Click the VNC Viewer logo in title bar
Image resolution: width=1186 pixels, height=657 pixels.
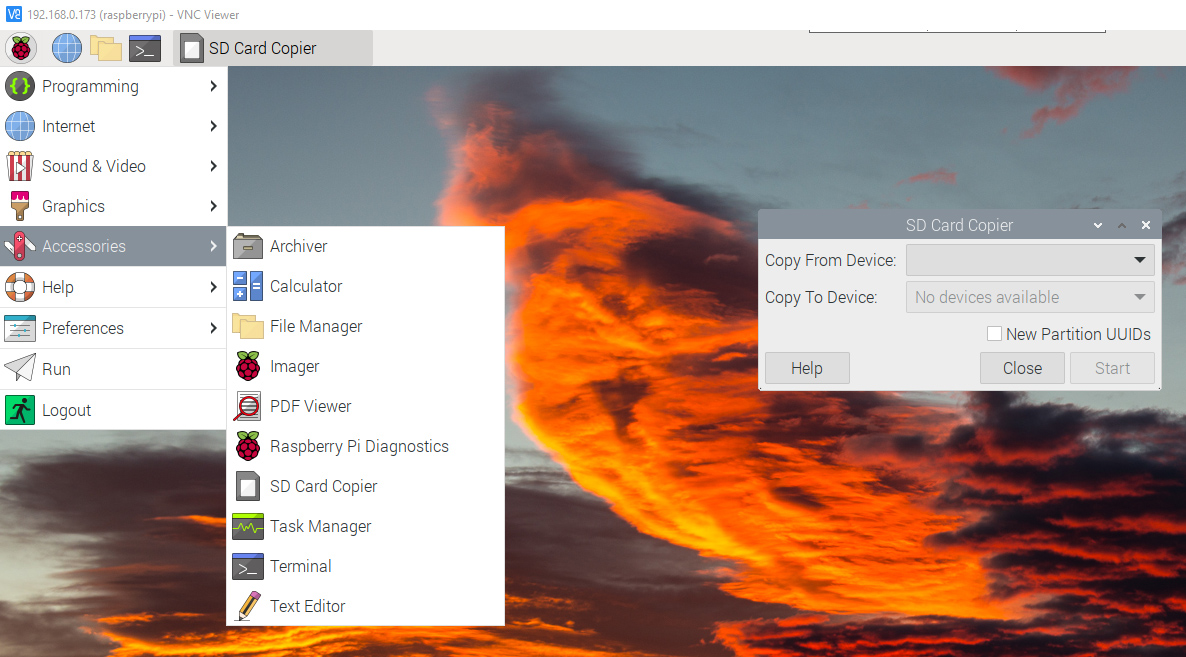(13, 14)
